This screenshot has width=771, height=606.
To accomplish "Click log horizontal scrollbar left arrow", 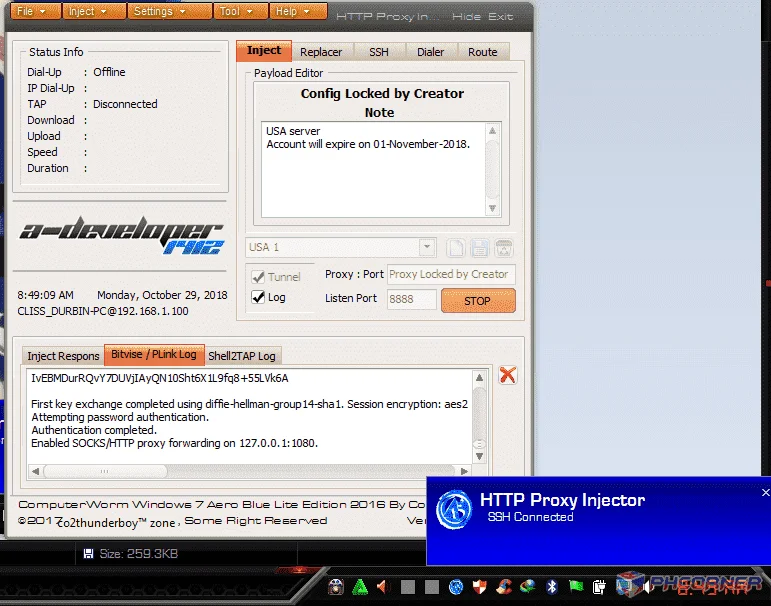I will point(35,471).
